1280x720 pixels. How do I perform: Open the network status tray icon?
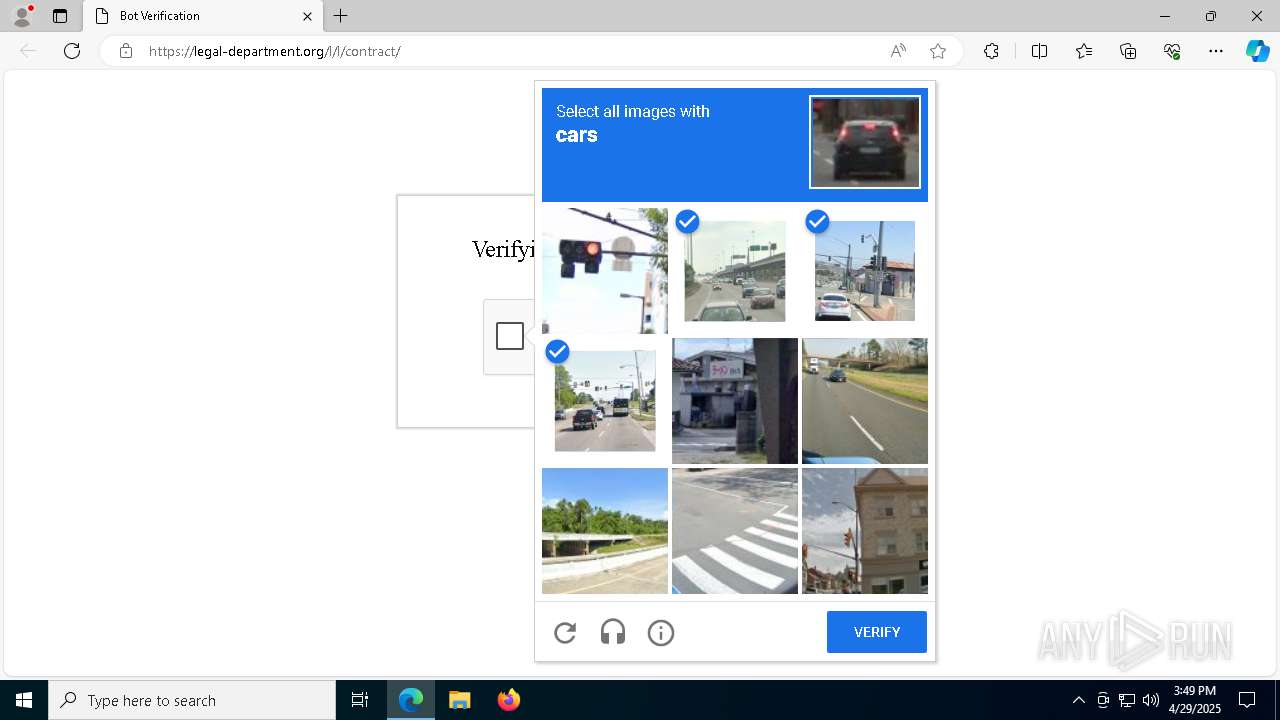point(1127,700)
